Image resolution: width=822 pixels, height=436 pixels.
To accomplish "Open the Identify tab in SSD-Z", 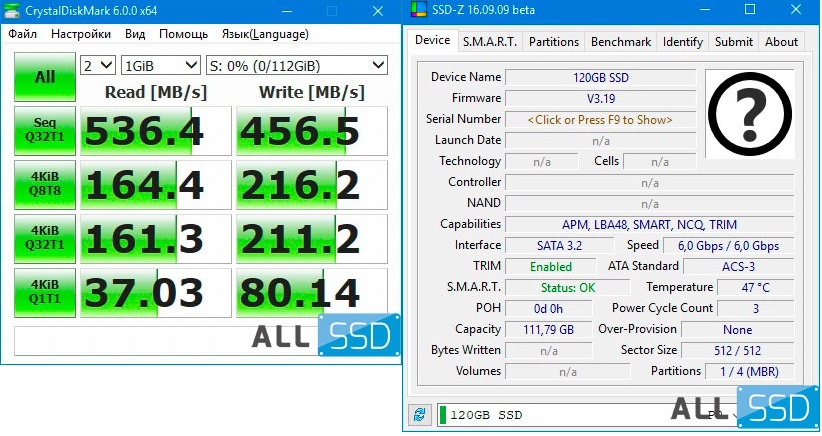I will click(683, 42).
